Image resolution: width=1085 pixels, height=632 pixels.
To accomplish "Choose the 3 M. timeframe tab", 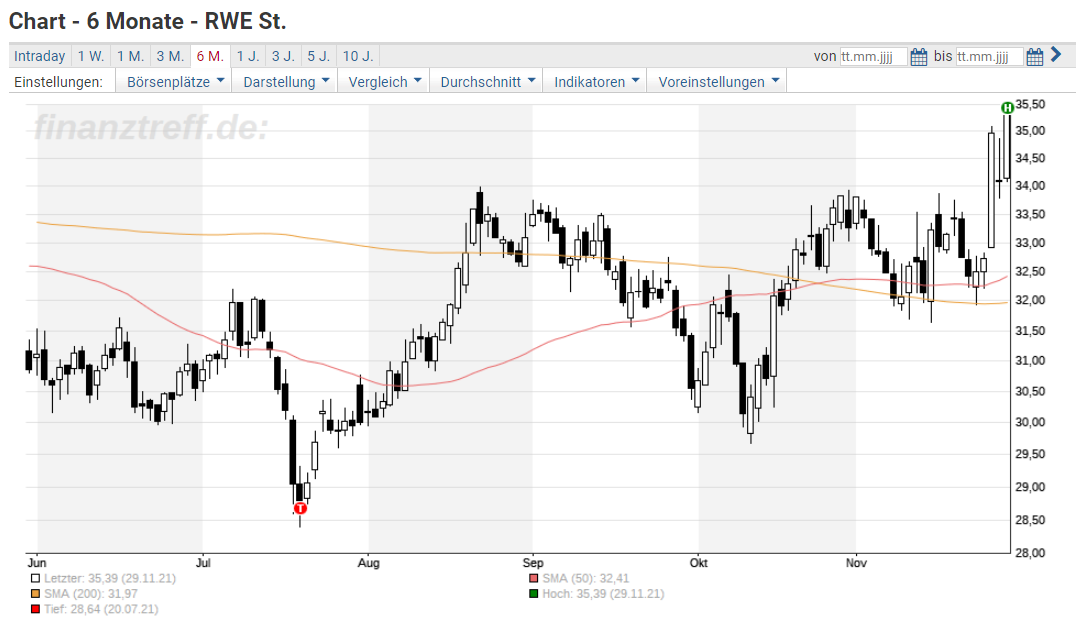I will pyautogui.click(x=170, y=56).
